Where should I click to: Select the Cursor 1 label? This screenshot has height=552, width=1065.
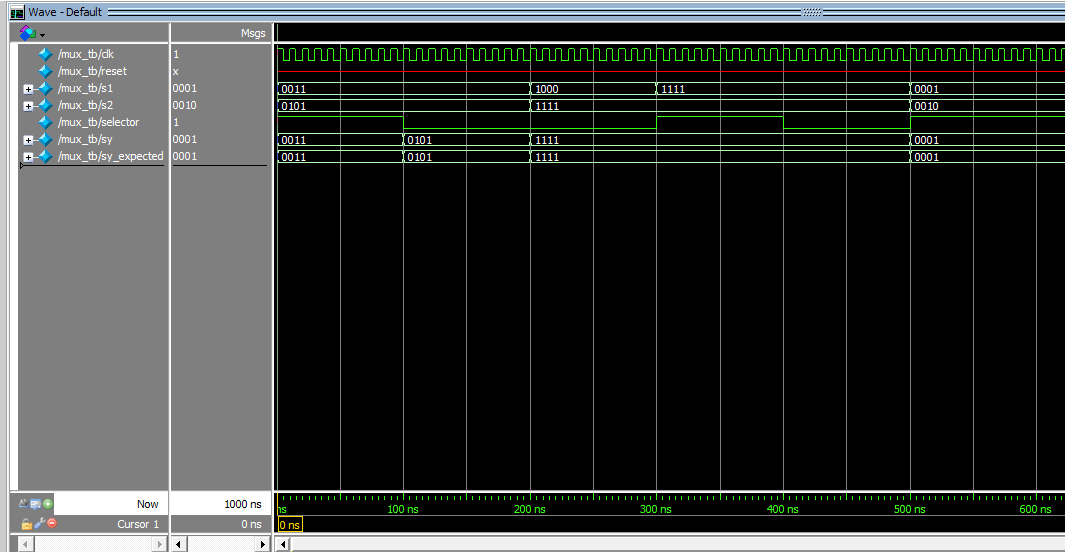pyautogui.click(x=138, y=524)
